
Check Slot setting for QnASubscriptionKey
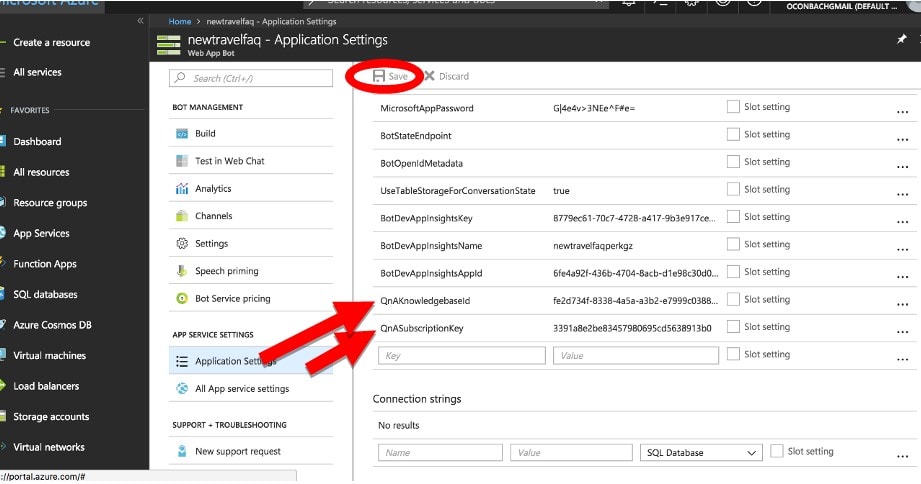point(733,327)
